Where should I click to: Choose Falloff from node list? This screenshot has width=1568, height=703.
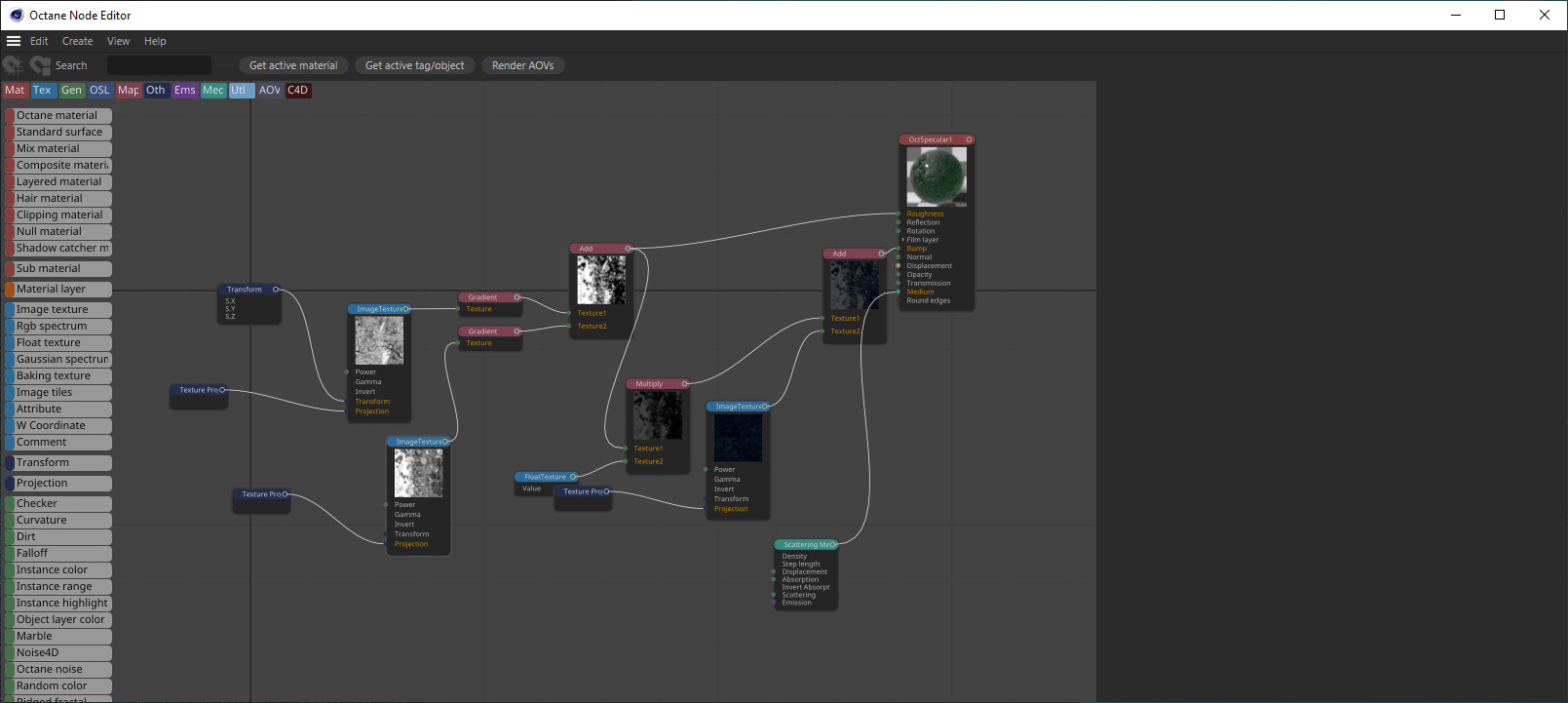point(58,553)
